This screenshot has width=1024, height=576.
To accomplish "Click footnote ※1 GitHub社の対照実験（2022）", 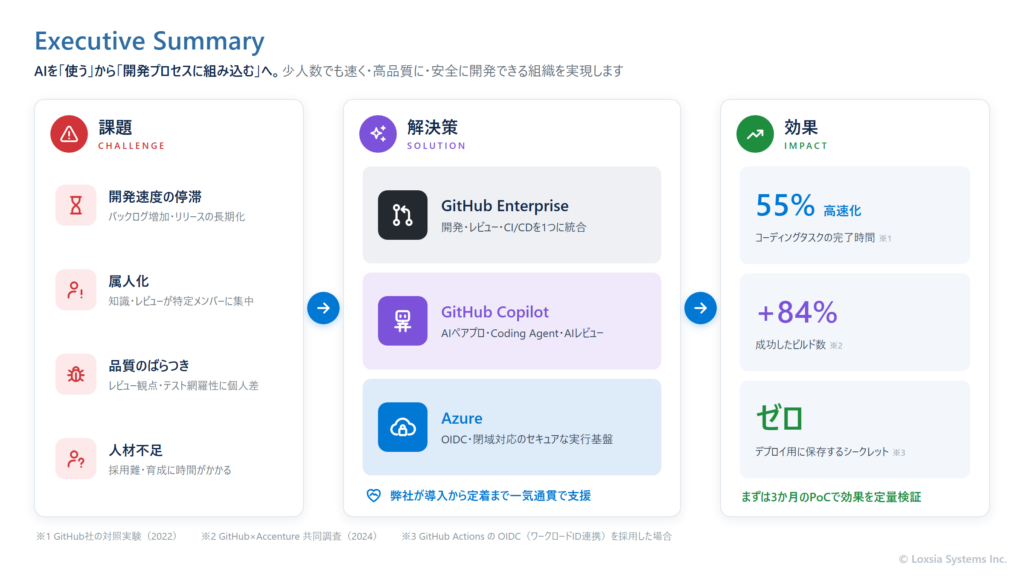I will [x=106, y=536].
